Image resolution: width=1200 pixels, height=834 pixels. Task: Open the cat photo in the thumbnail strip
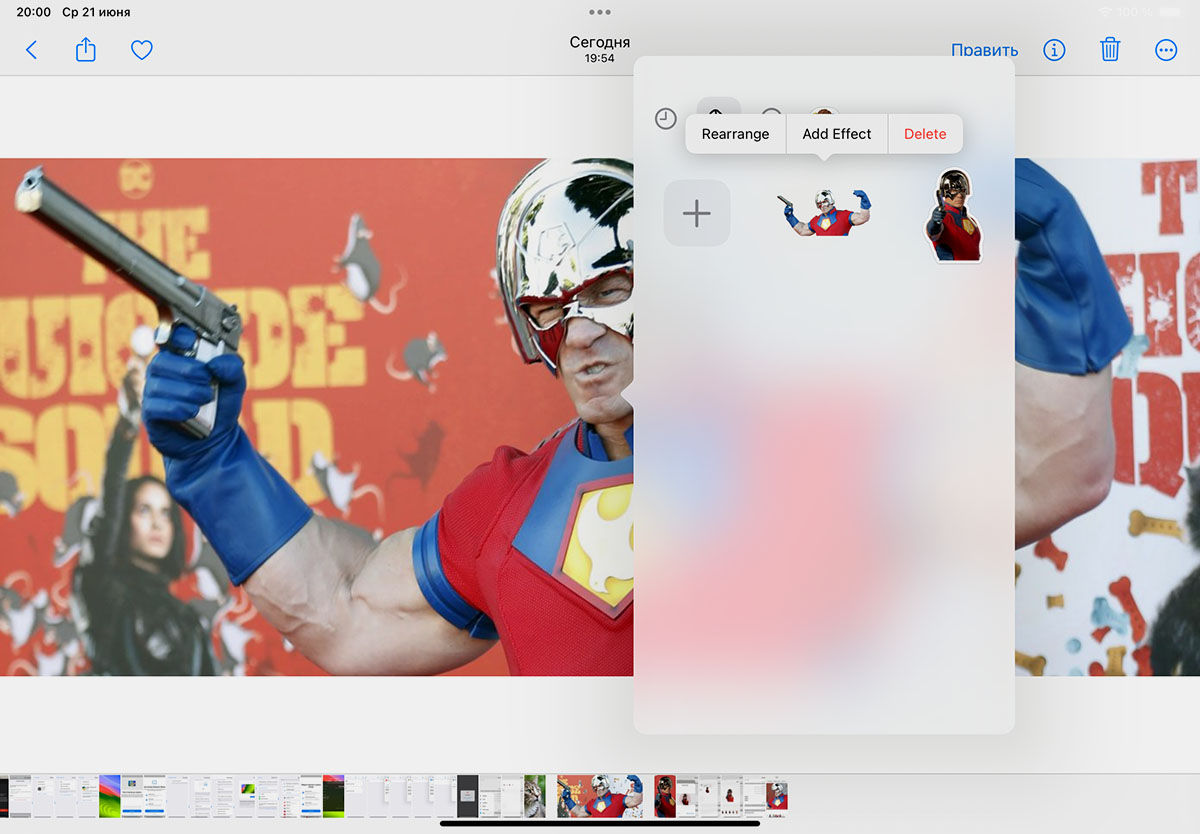(536, 796)
